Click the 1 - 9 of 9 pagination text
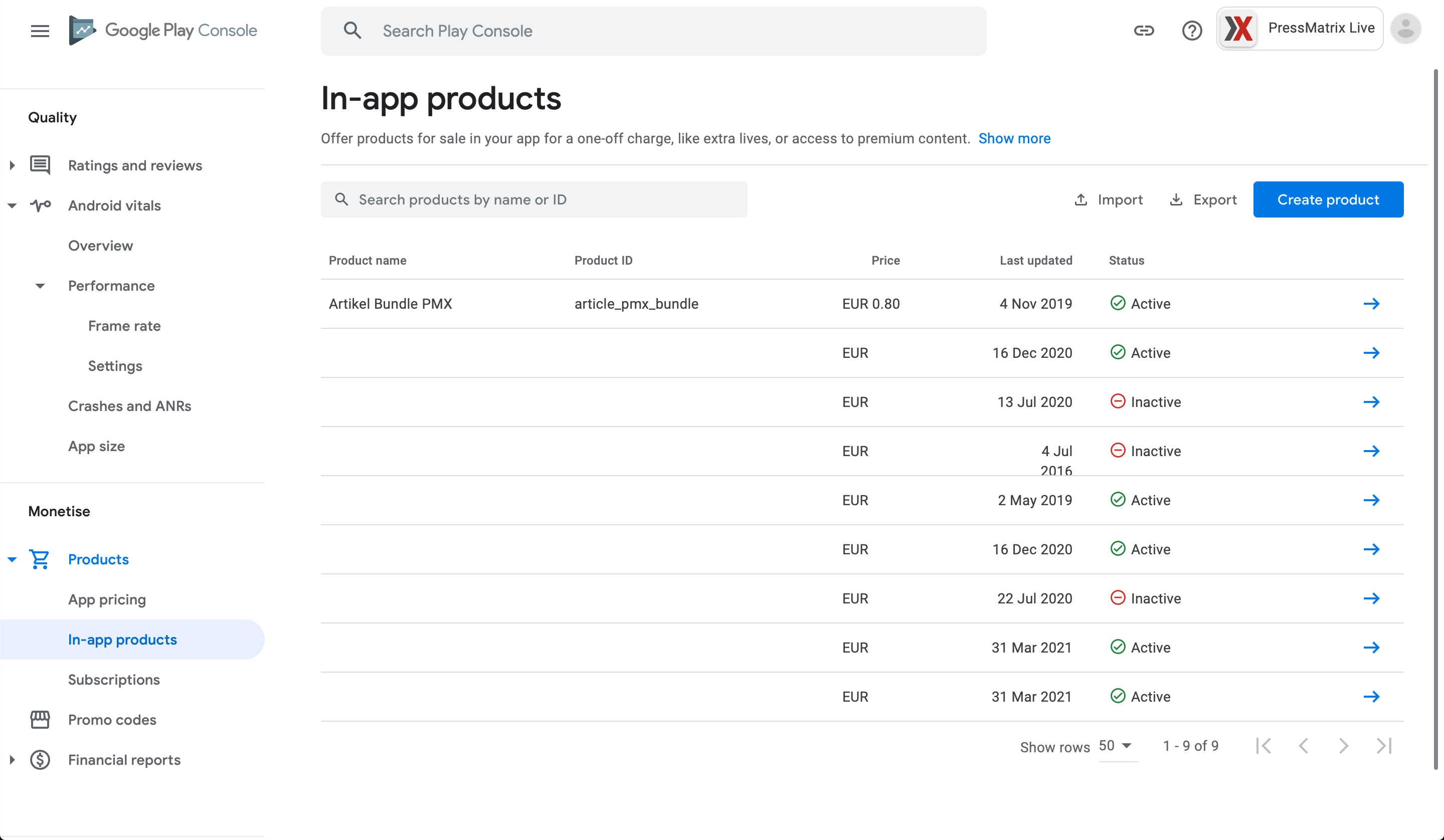The width and height of the screenshot is (1444, 840). point(1190,745)
